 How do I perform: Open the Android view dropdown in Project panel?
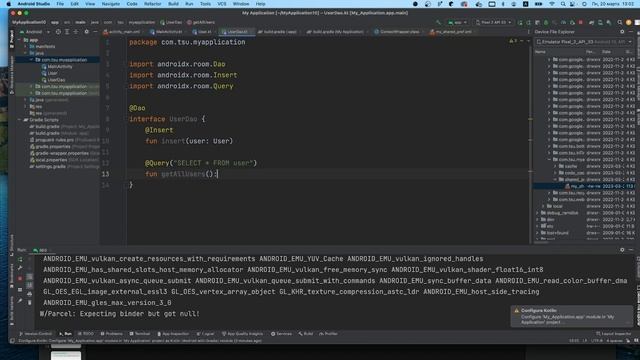click(x=35, y=31)
